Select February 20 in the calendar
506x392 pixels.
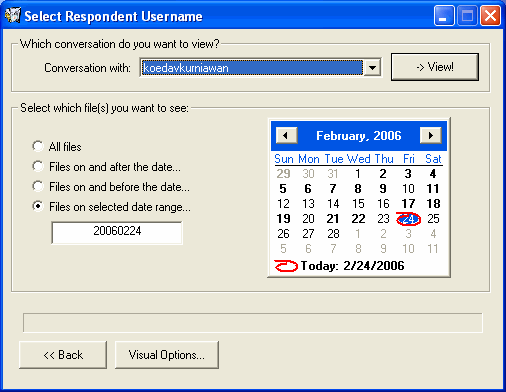pos(308,219)
